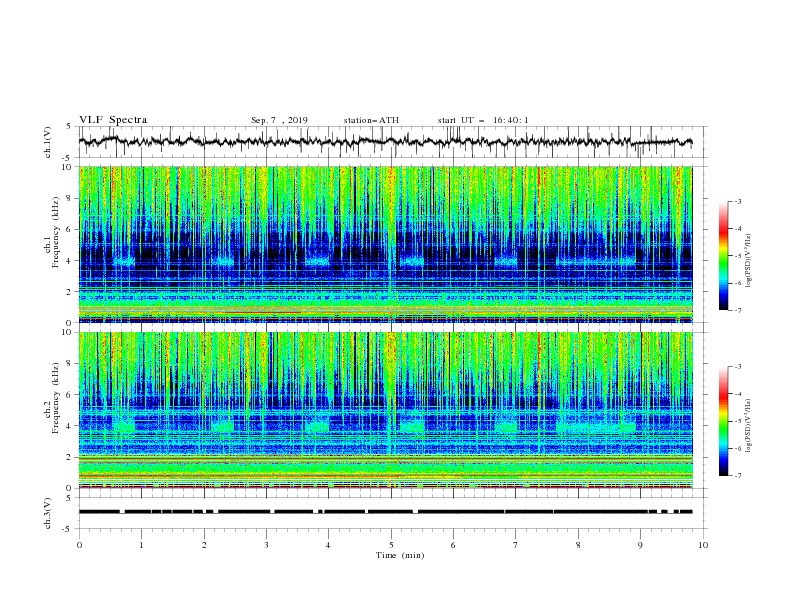
Task: Click the "Time (min)" axis label
Action: click(400, 555)
